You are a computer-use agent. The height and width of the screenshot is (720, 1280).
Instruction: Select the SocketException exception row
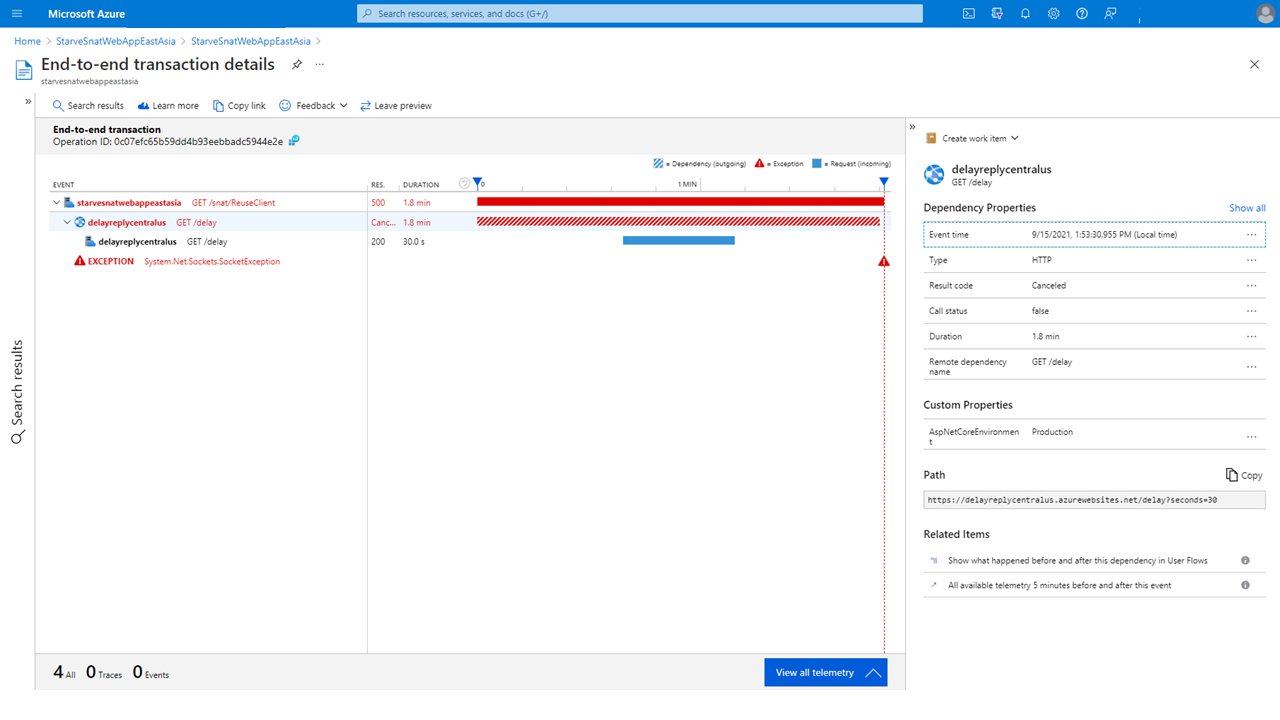211,262
